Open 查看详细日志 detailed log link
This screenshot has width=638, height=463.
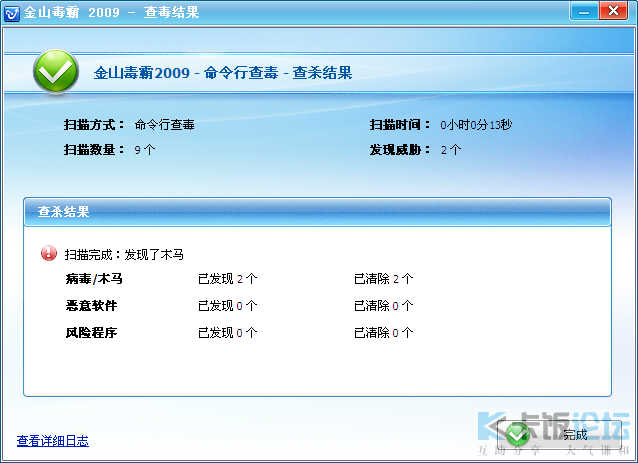coord(53,441)
